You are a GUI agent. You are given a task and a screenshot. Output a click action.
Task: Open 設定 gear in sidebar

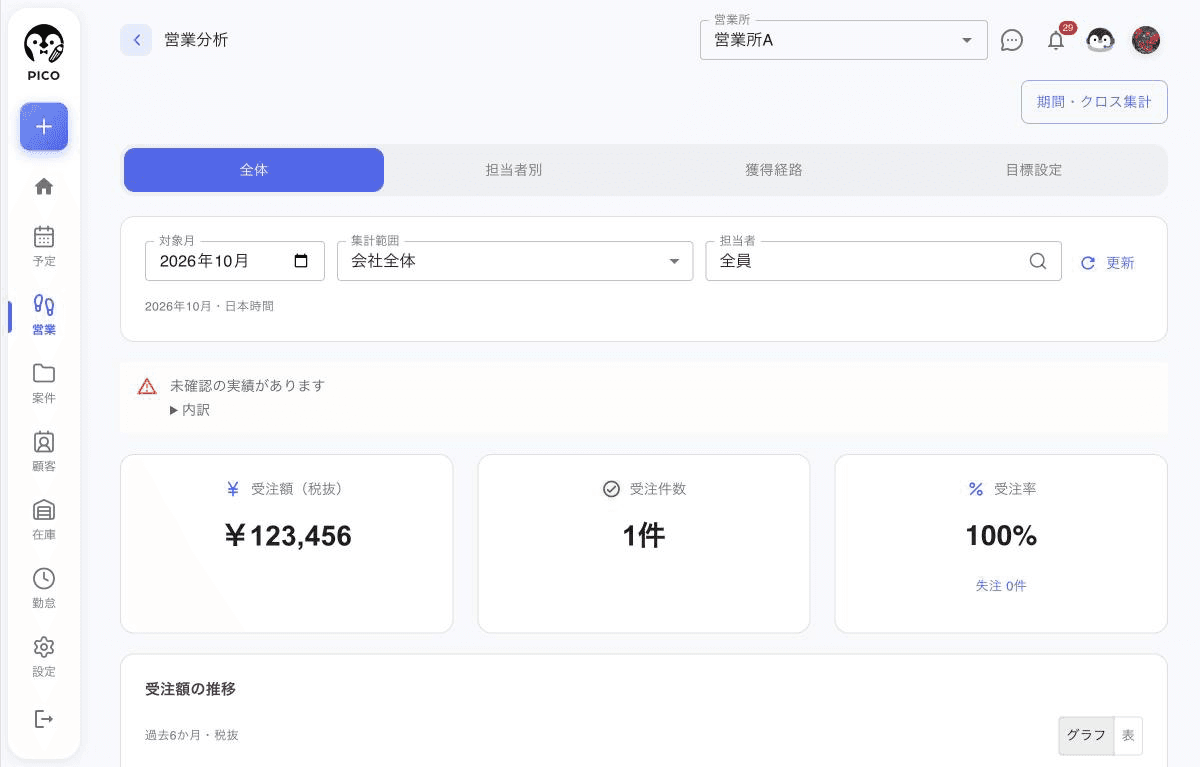pyautogui.click(x=44, y=656)
